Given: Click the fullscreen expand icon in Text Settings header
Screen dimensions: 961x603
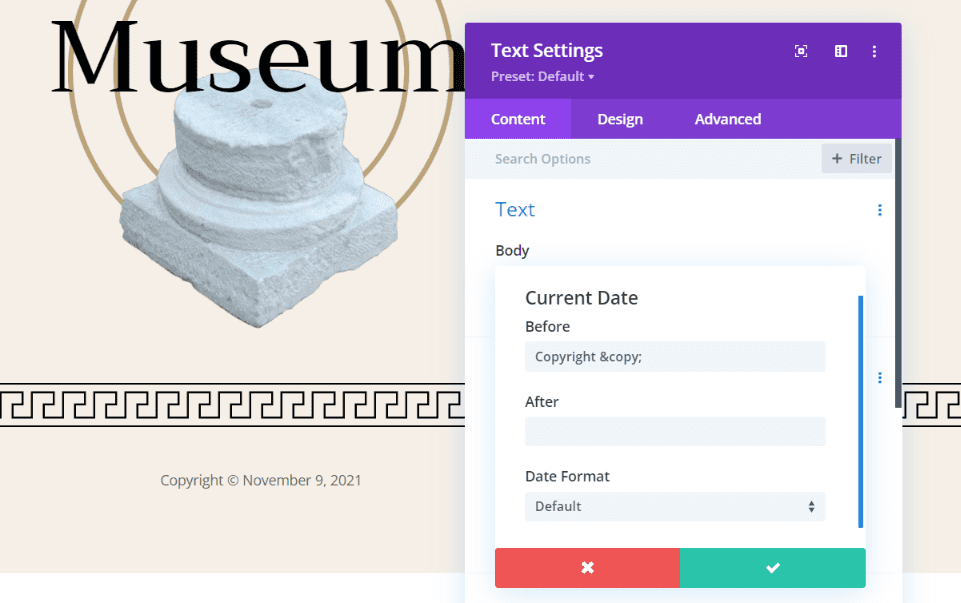Looking at the screenshot, I should coord(801,51).
